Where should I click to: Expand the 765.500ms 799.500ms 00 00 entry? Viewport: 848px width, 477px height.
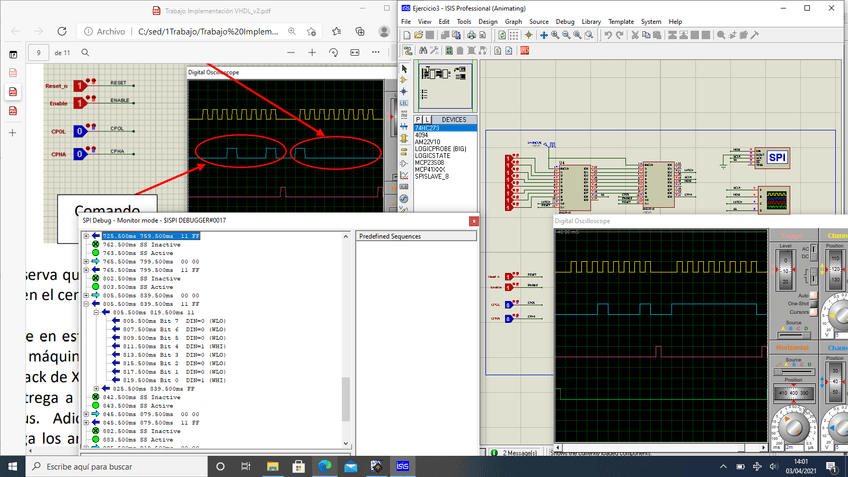pyautogui.click(x=86, y=260)
